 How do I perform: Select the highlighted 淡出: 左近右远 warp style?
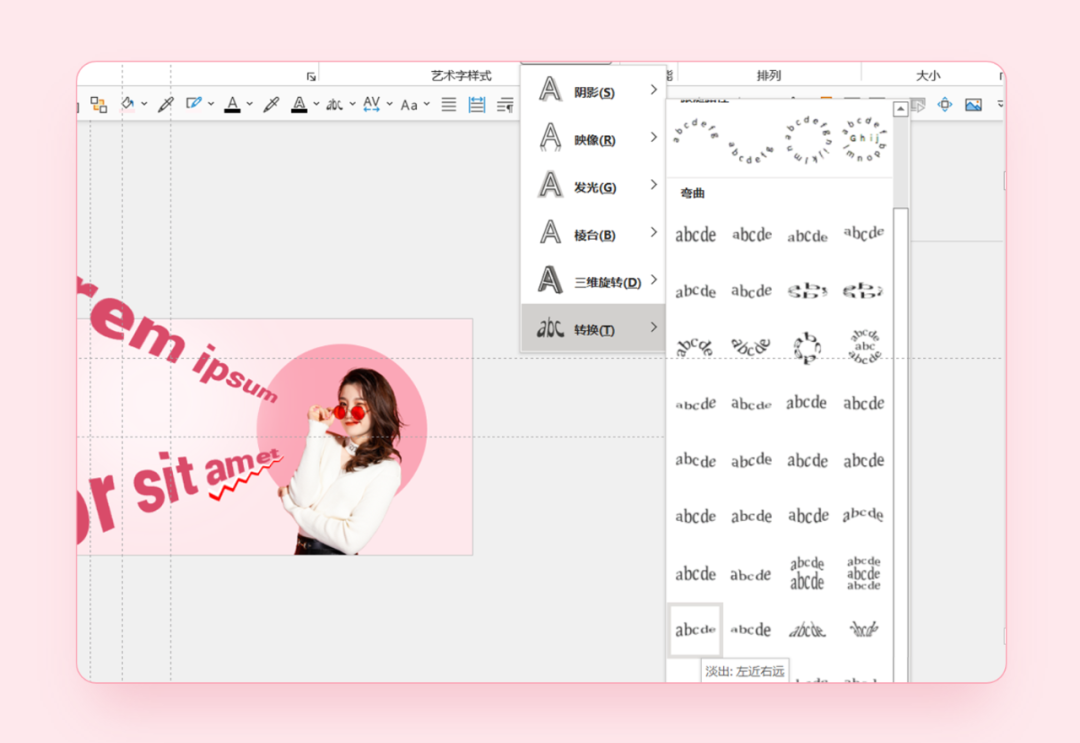(695, 630)
